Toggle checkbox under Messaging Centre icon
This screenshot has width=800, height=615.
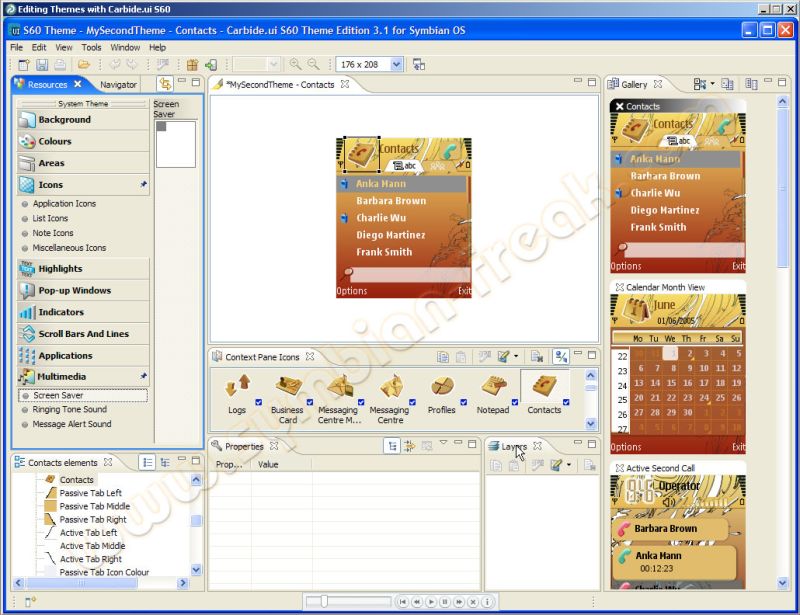(412, 402)
